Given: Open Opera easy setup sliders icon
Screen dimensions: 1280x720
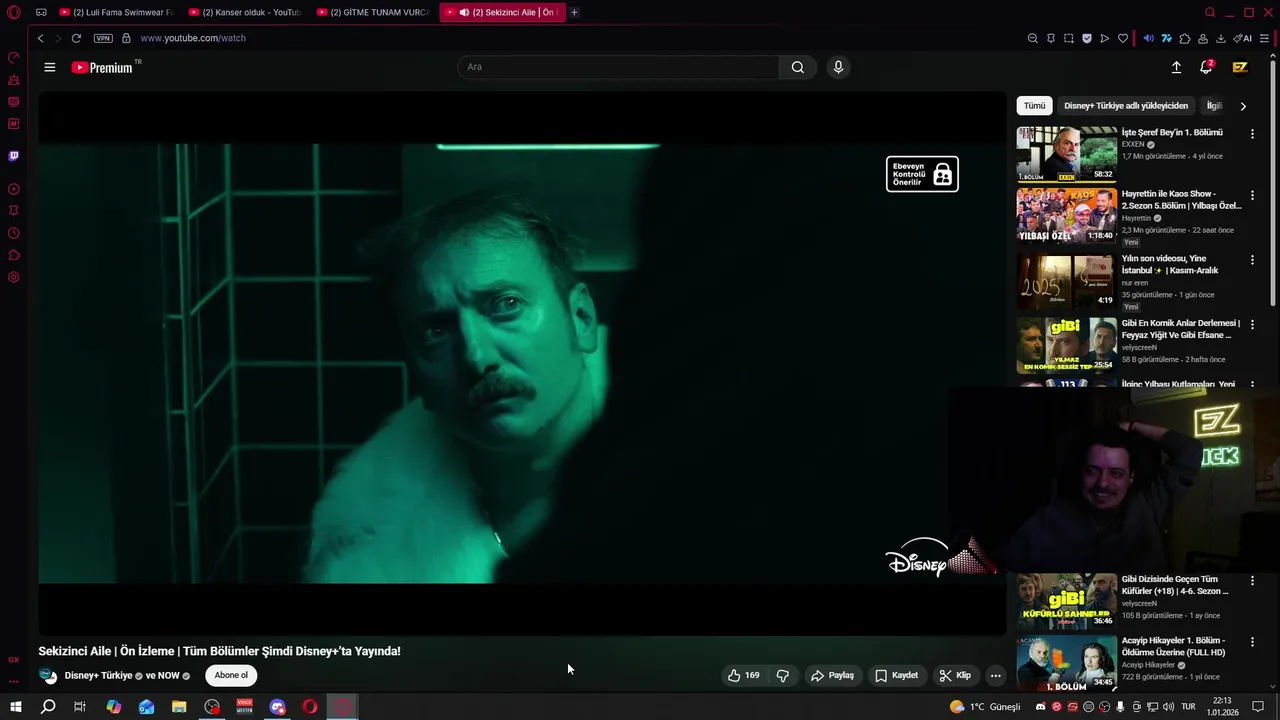Looking at the screenshot, I should [1265, 38].
